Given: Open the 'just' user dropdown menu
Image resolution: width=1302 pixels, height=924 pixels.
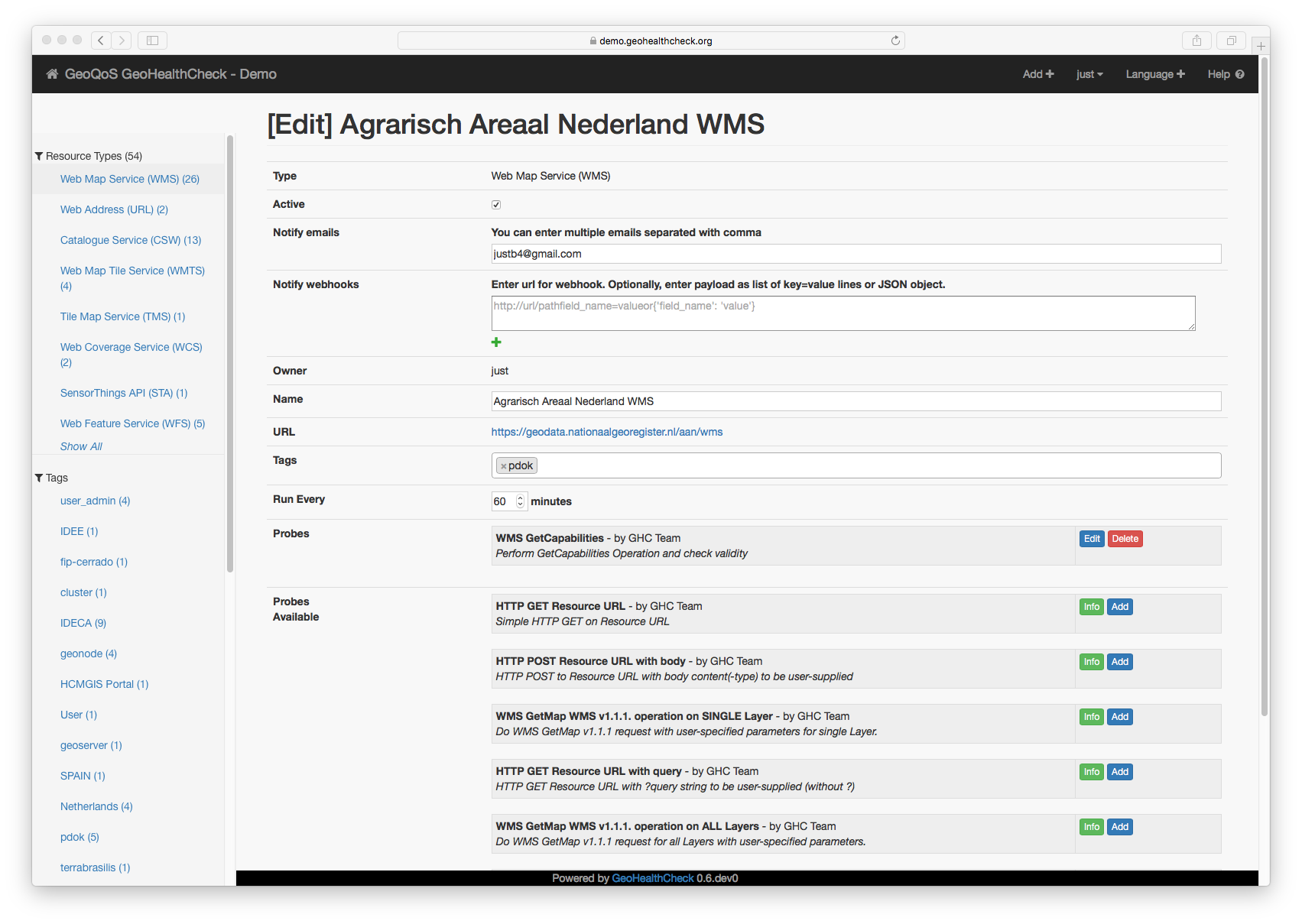Looking at the screenshot, I should point(1089,74).
